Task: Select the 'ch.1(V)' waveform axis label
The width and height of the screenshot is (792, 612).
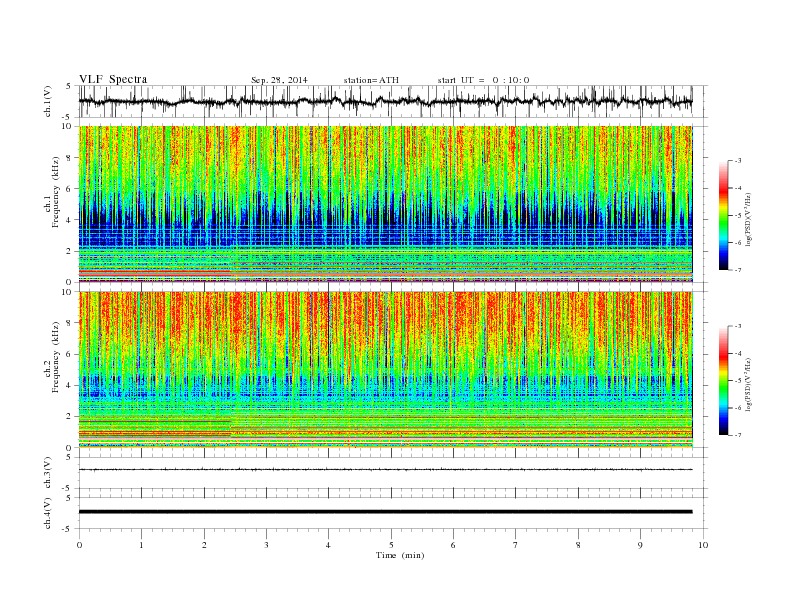Action: coord(48,101)
